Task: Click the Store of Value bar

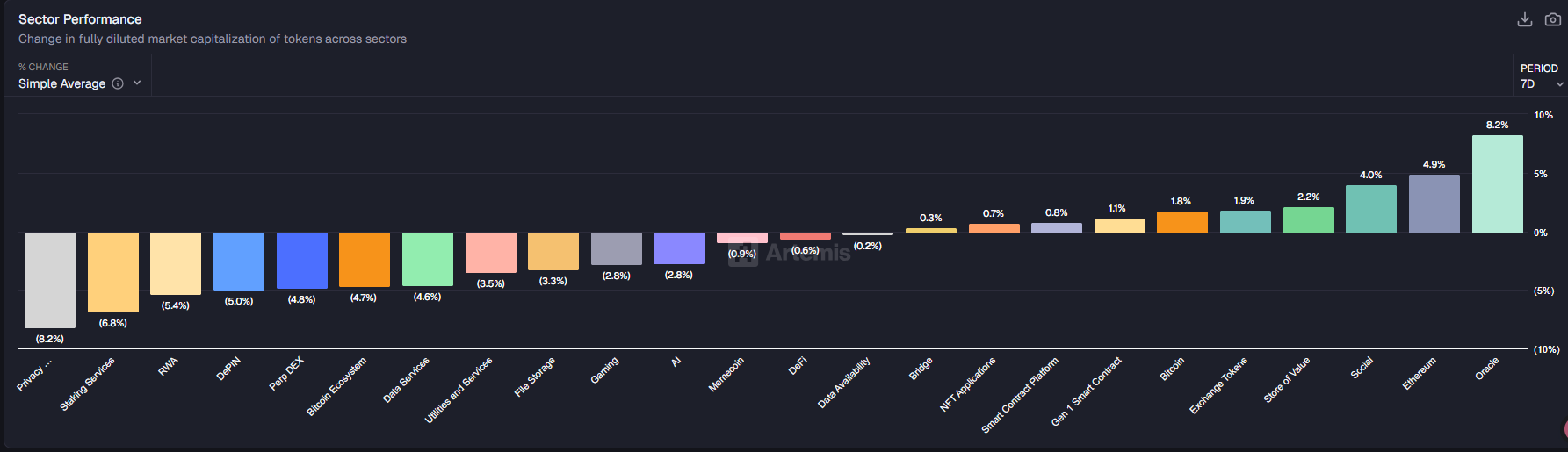Action: click(x=1308, y=219)
